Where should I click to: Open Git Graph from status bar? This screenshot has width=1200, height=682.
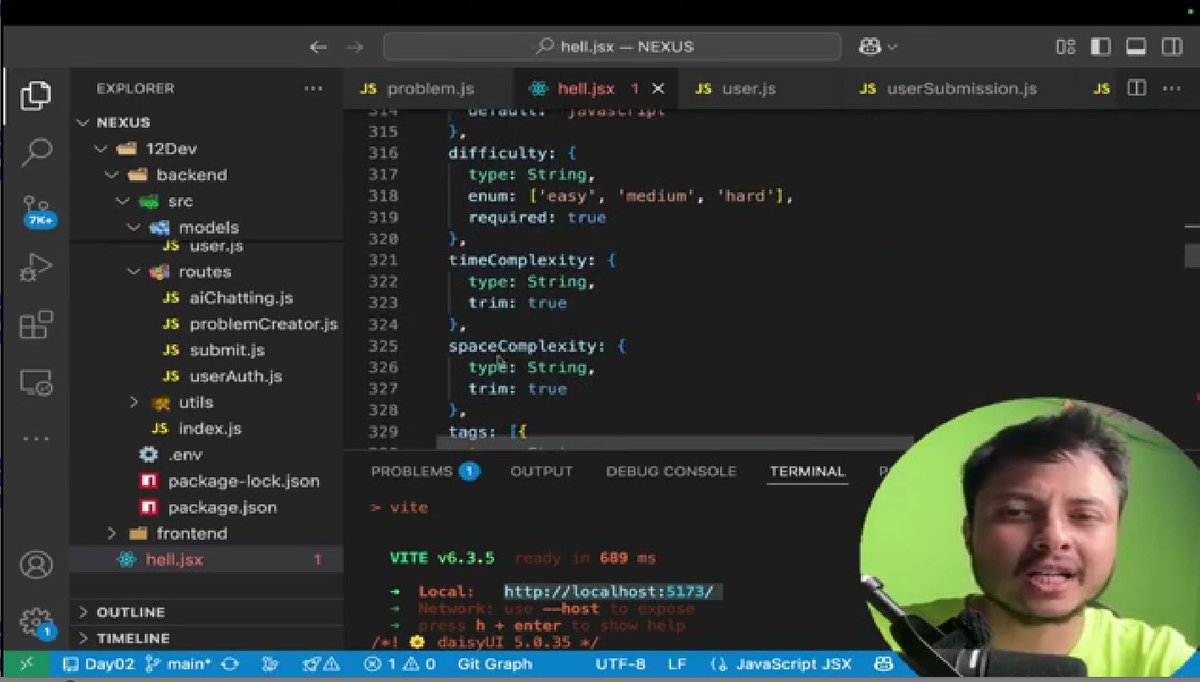tap(495, 664)
